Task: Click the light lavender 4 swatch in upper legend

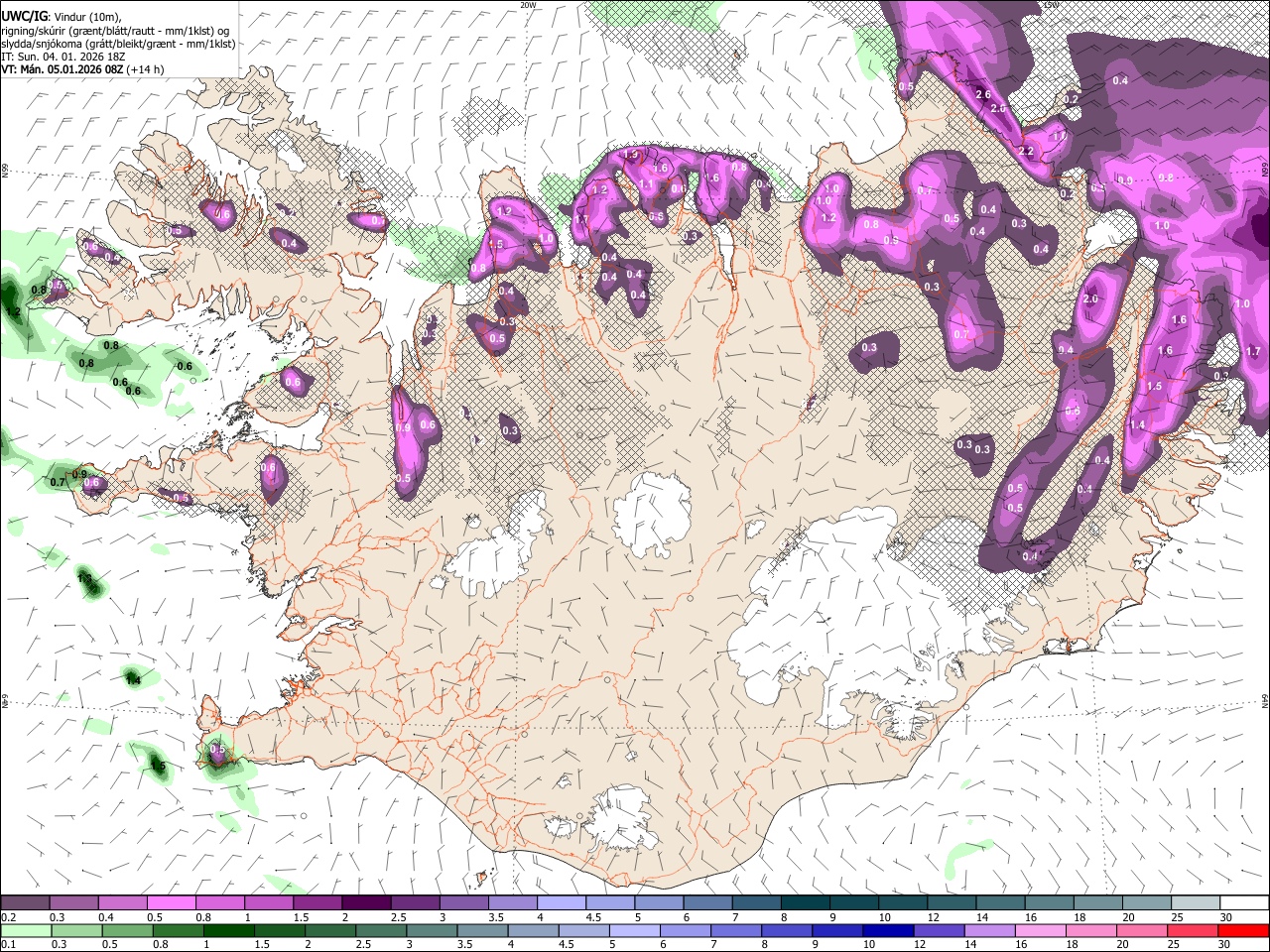Action: (561, 902)
